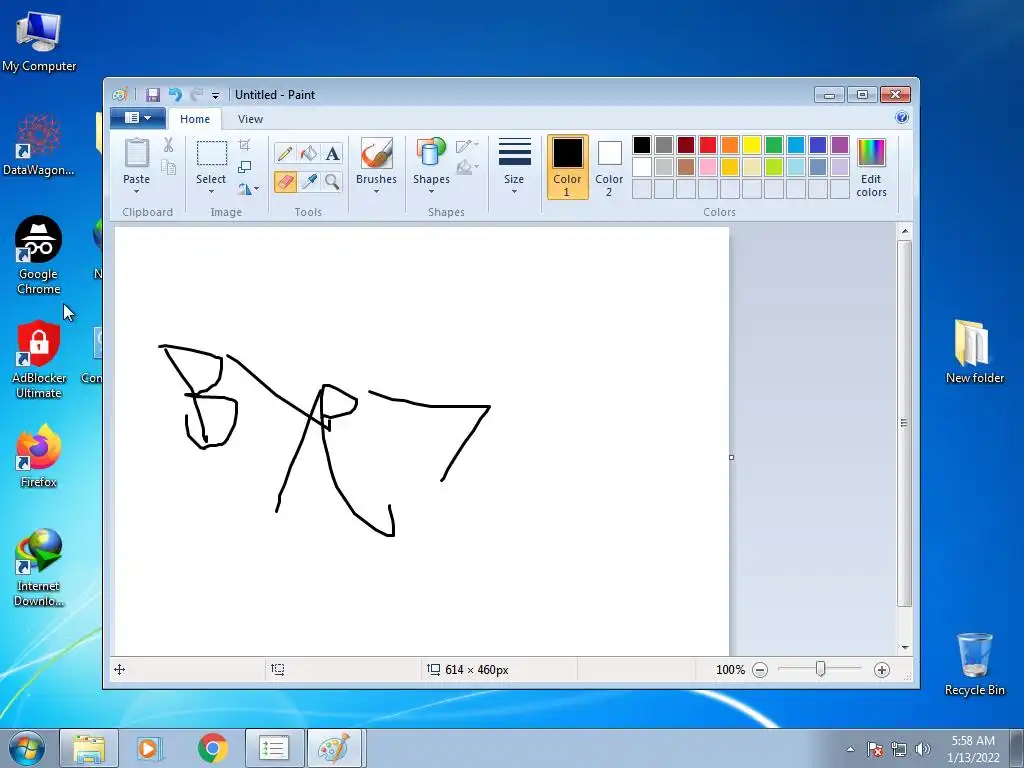1024x768 pixels.
Task: Activate Color 2 background selector
Action: (609, 167)
